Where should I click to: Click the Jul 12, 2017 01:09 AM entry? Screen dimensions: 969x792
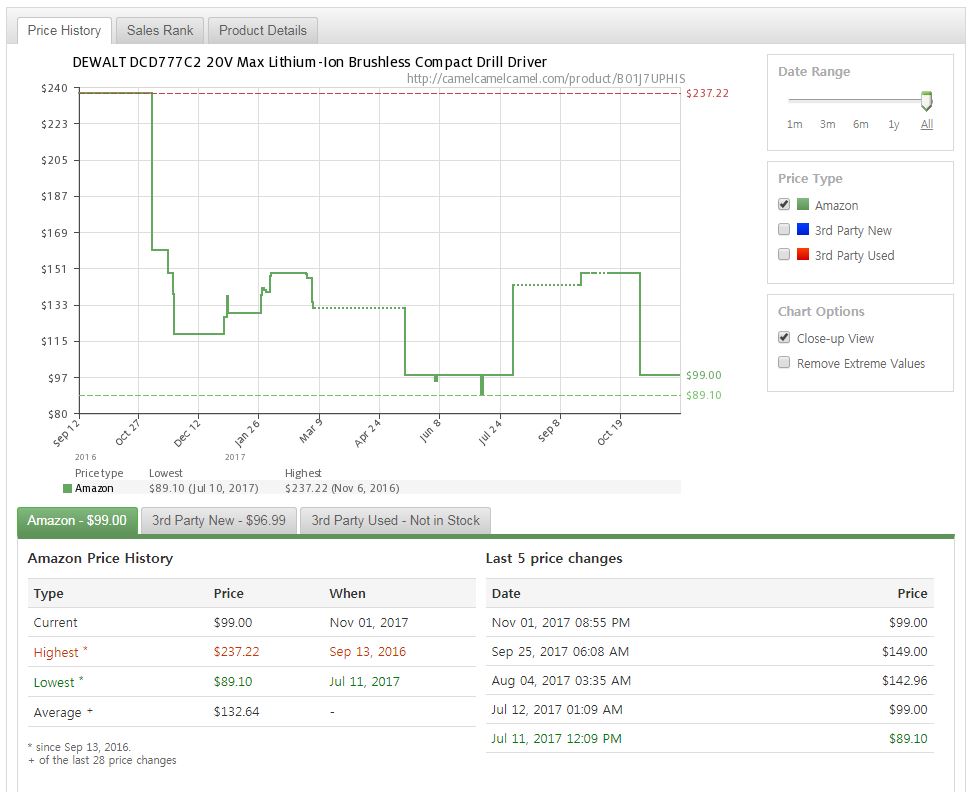tap(557, 709)
